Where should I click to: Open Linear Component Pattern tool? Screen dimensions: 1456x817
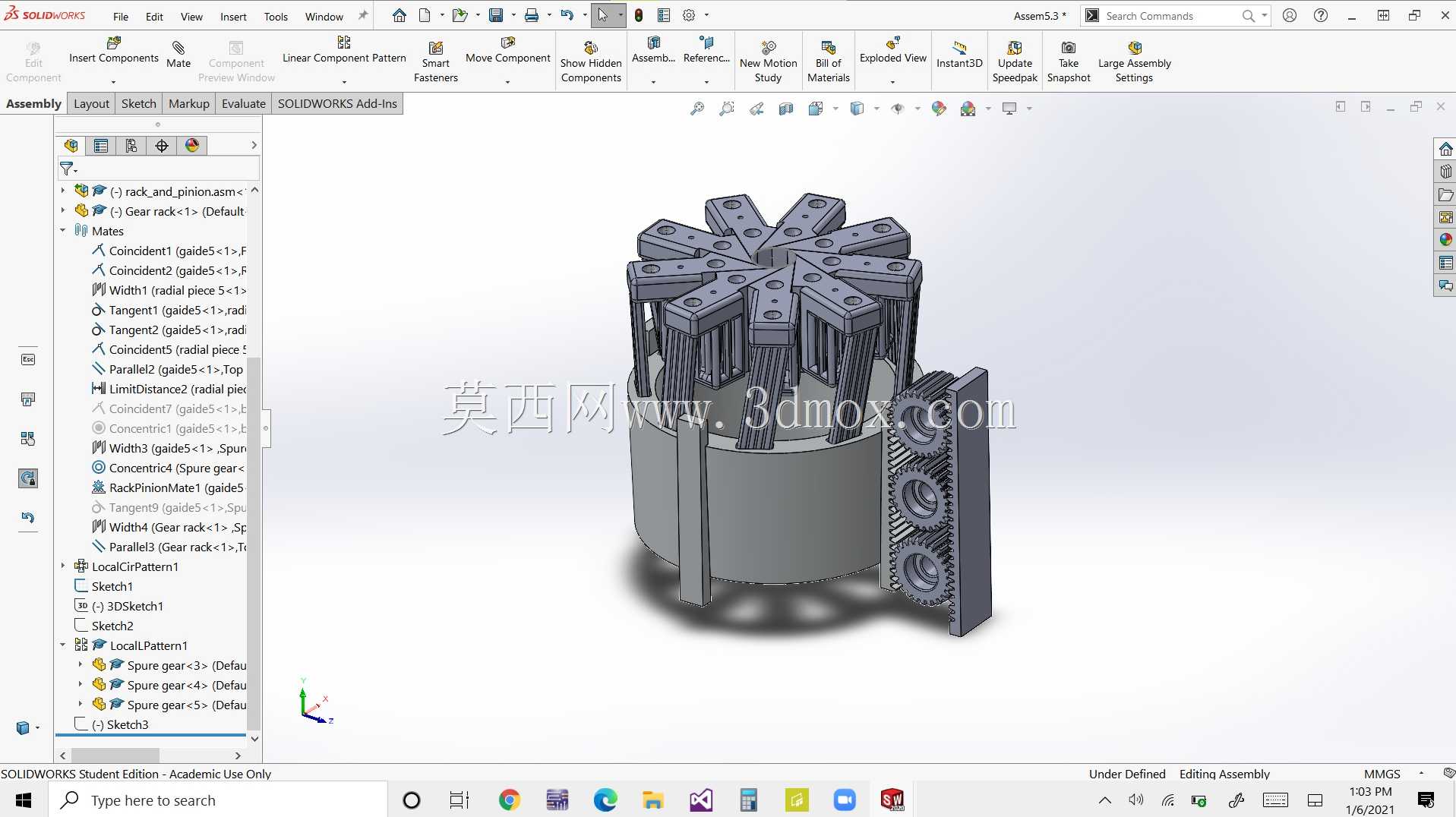click(344, 50)
